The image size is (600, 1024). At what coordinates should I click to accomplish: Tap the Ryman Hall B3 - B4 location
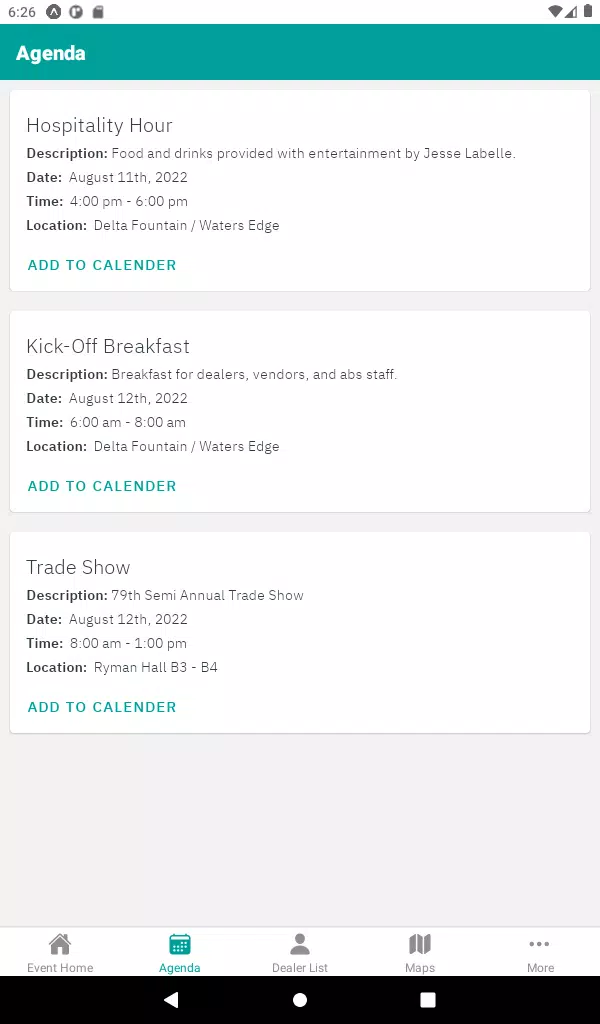(x=155, y=667)
